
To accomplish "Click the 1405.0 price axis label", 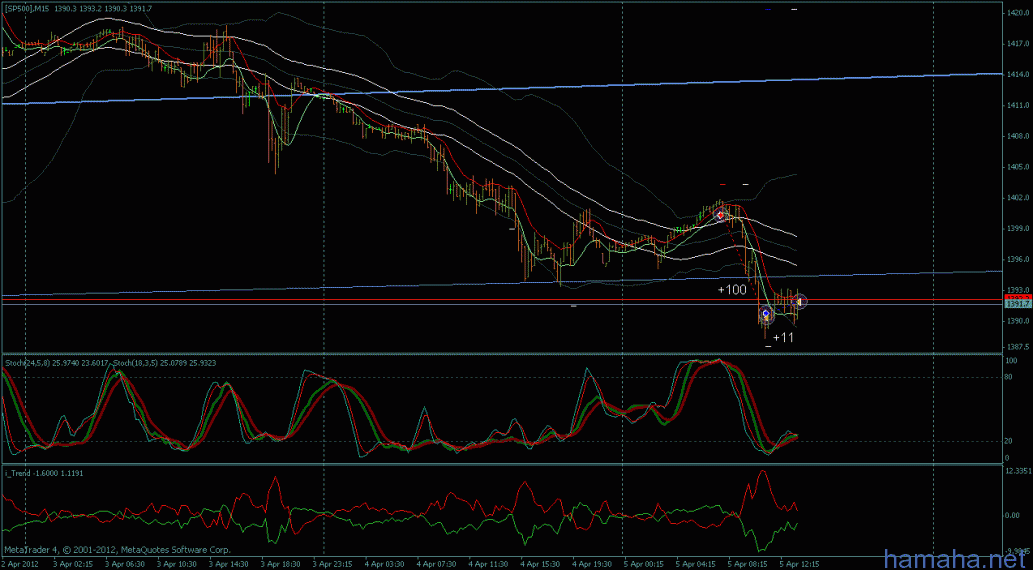I will (1017, 167).
